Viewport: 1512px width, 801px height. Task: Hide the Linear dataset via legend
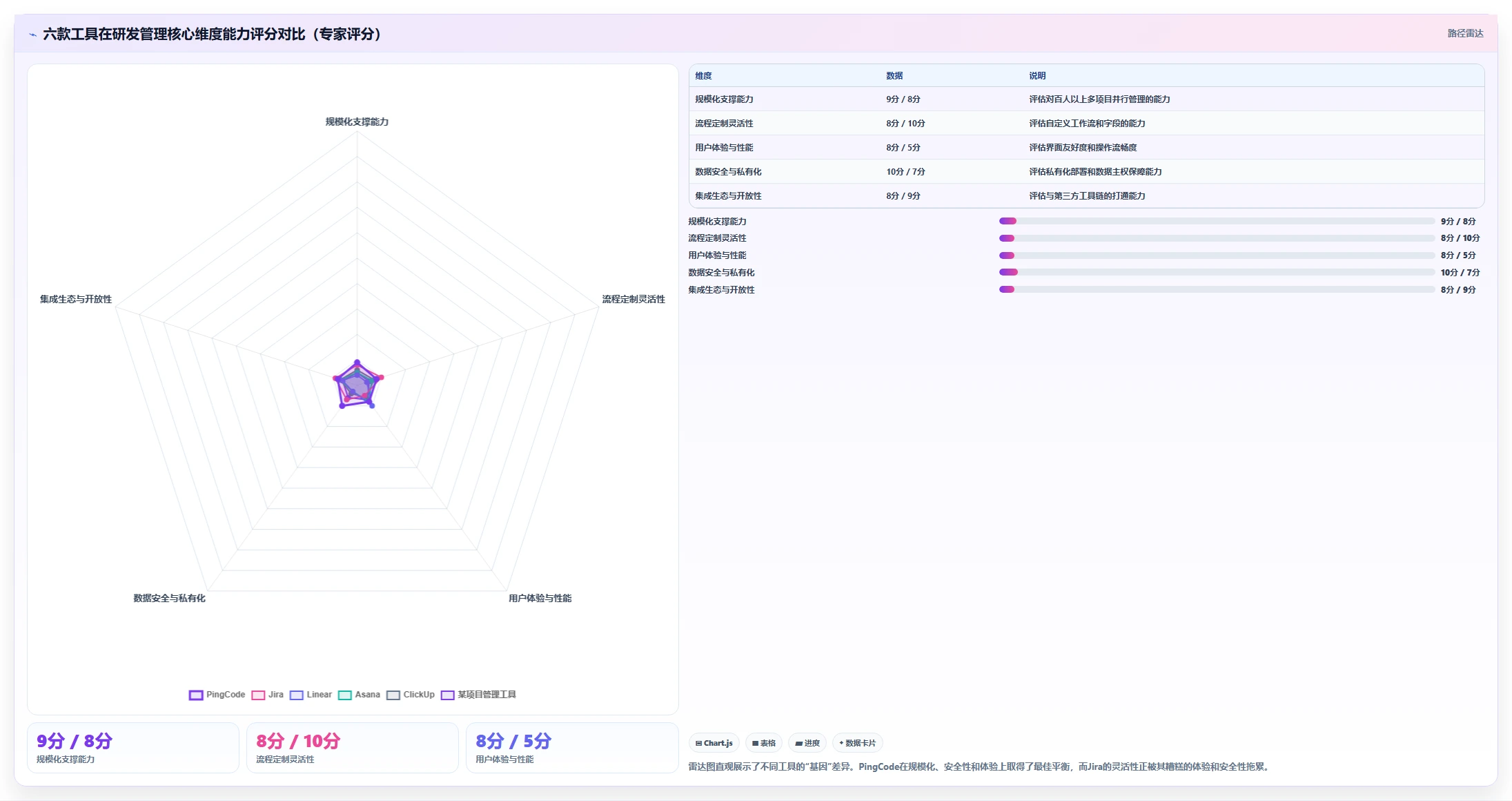(311, 695)
